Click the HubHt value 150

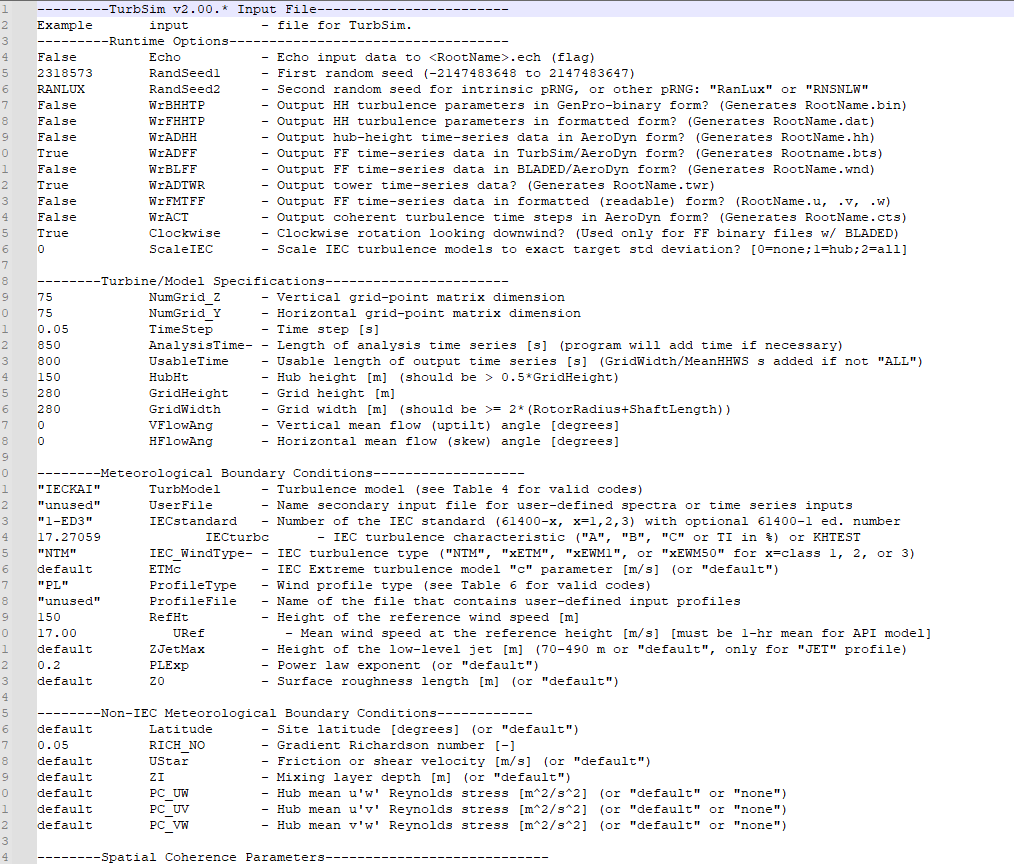pos(49,376)
